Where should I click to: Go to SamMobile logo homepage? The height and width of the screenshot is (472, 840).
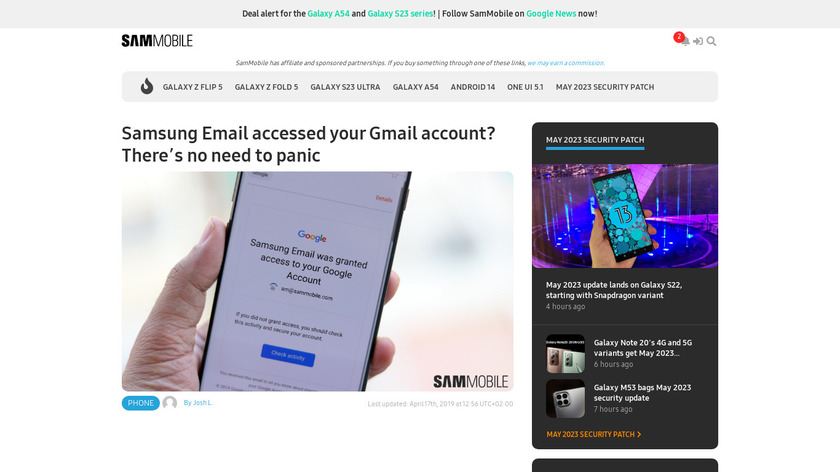coord(157,41)
